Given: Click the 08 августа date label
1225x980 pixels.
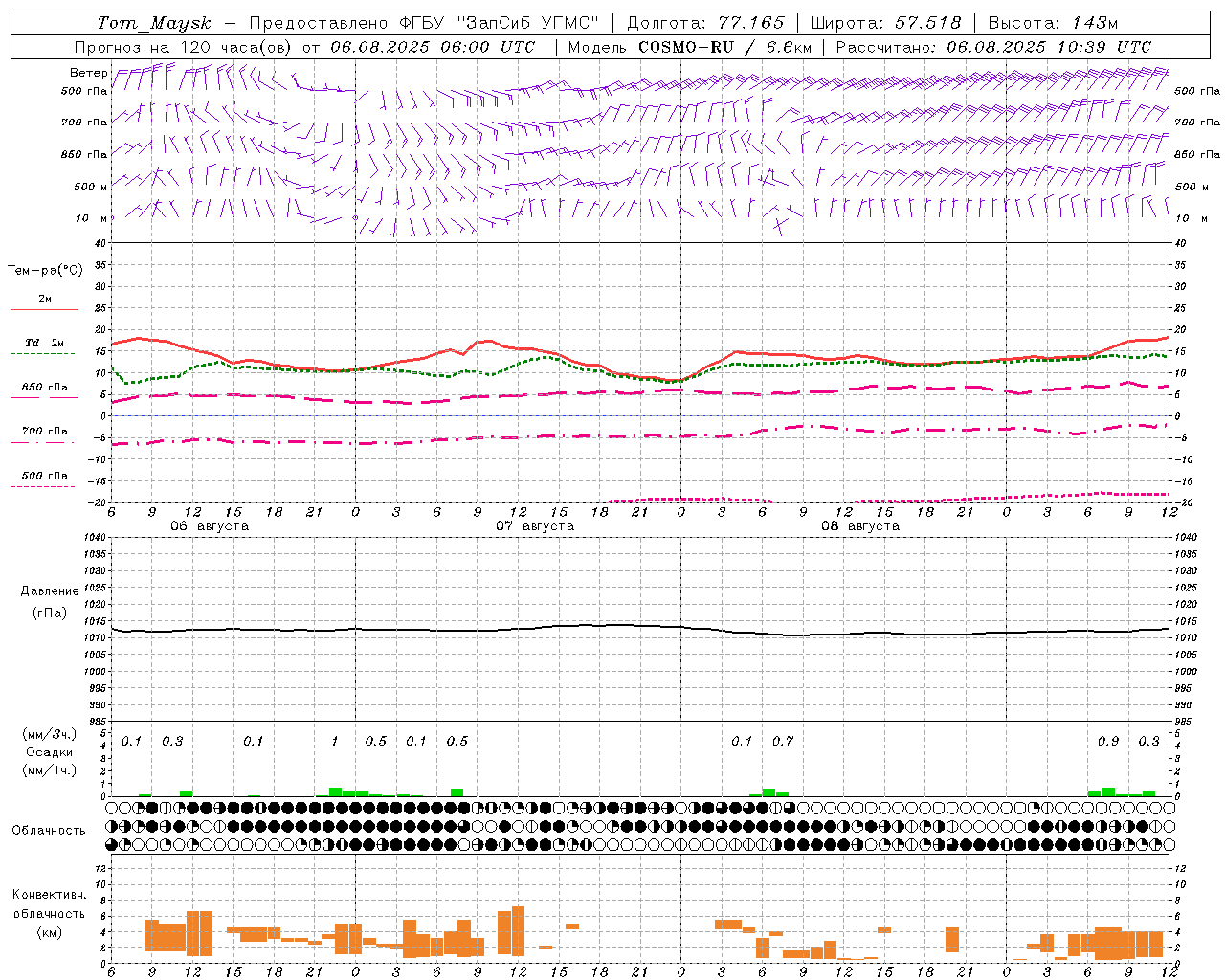Looking at the screenshot, I should (x=860, y=526).
